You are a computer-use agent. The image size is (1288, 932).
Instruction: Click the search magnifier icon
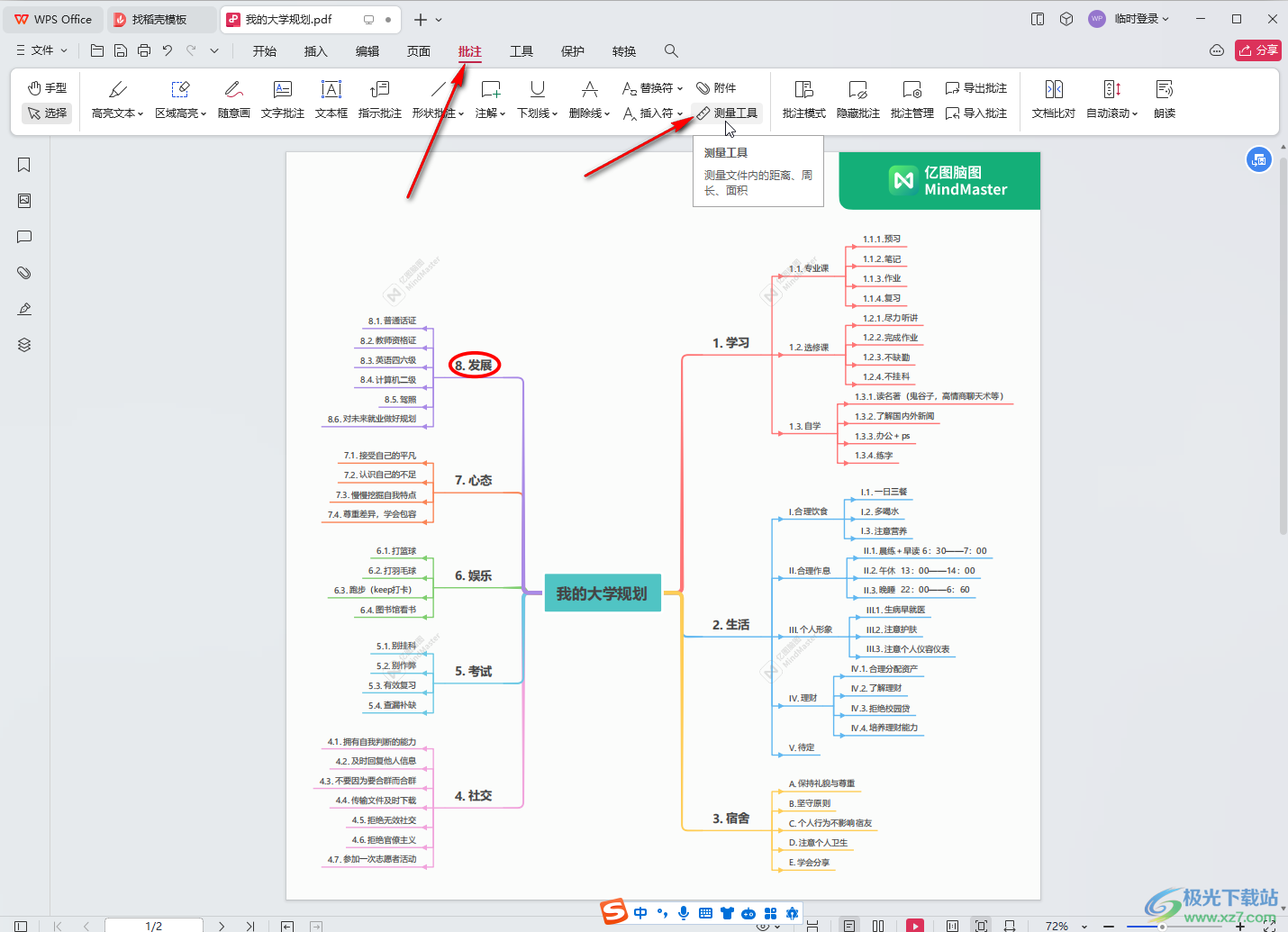[671, 50]
